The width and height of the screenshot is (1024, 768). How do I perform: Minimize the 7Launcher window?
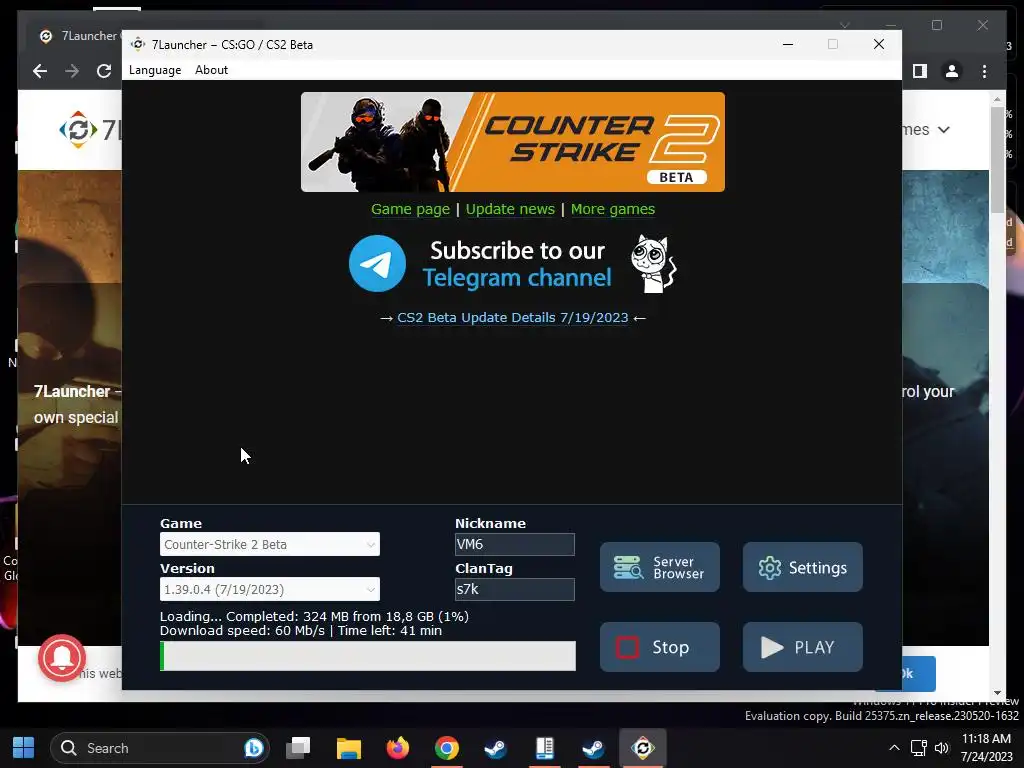click(x=788, y=44)
